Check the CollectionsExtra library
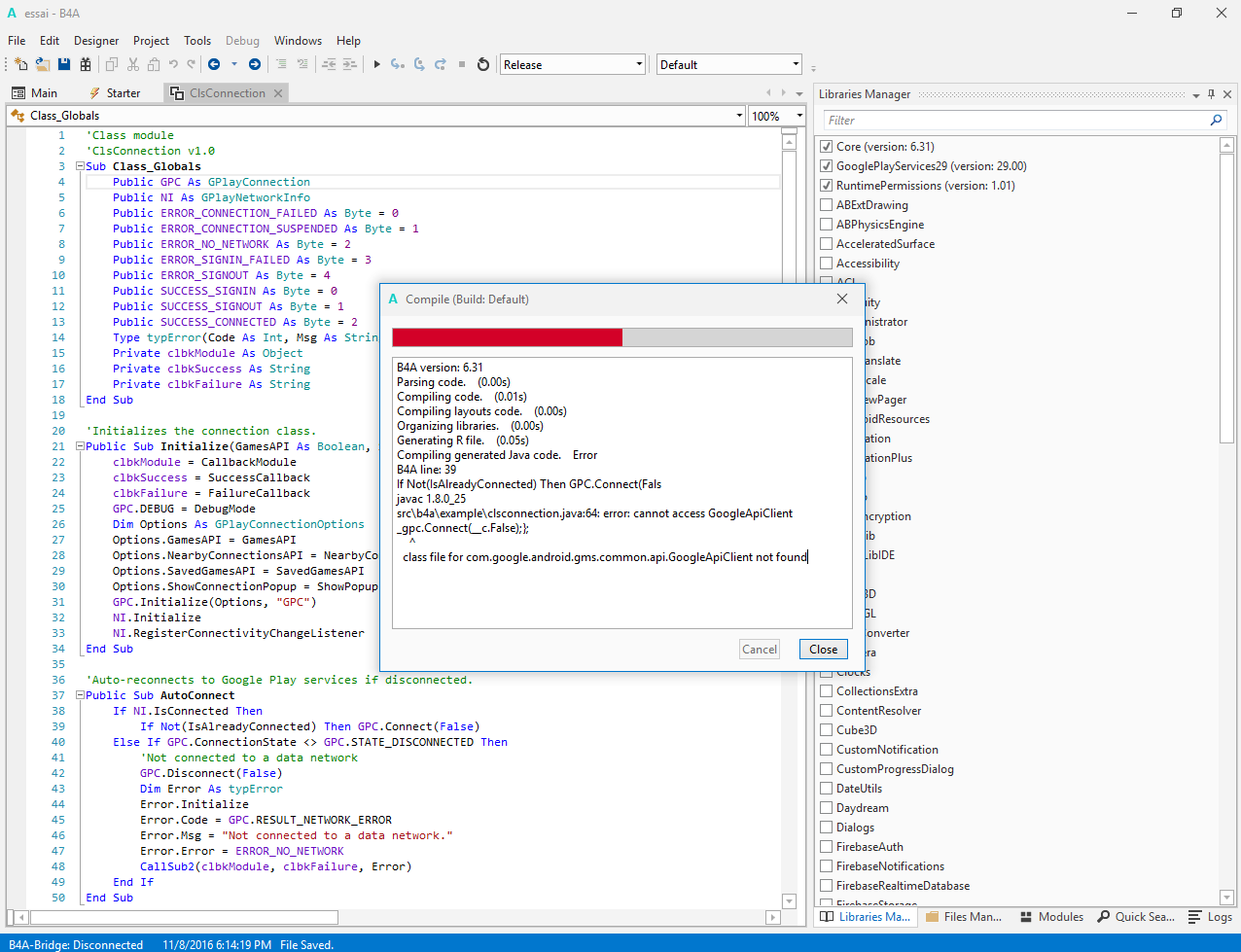This screenshot has width=1241, height=952. (827, 691)
